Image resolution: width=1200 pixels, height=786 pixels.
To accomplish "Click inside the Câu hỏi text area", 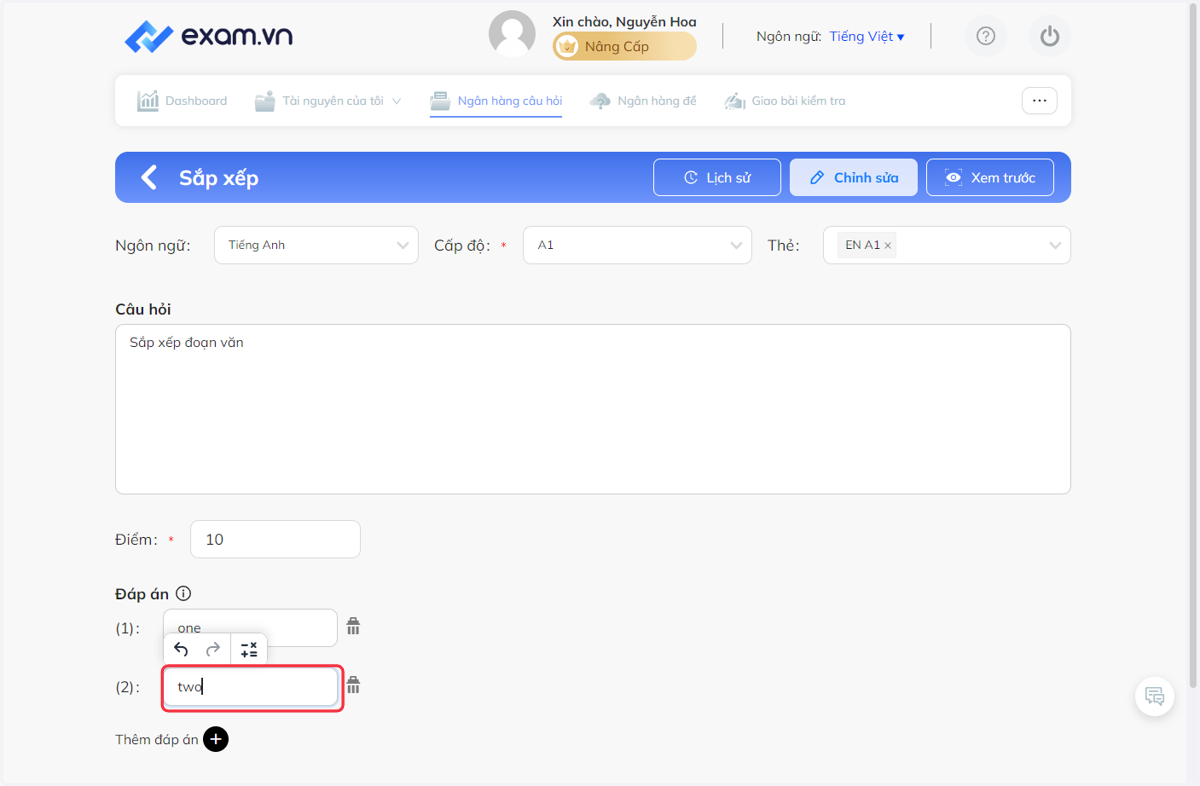I will point(593,409).
